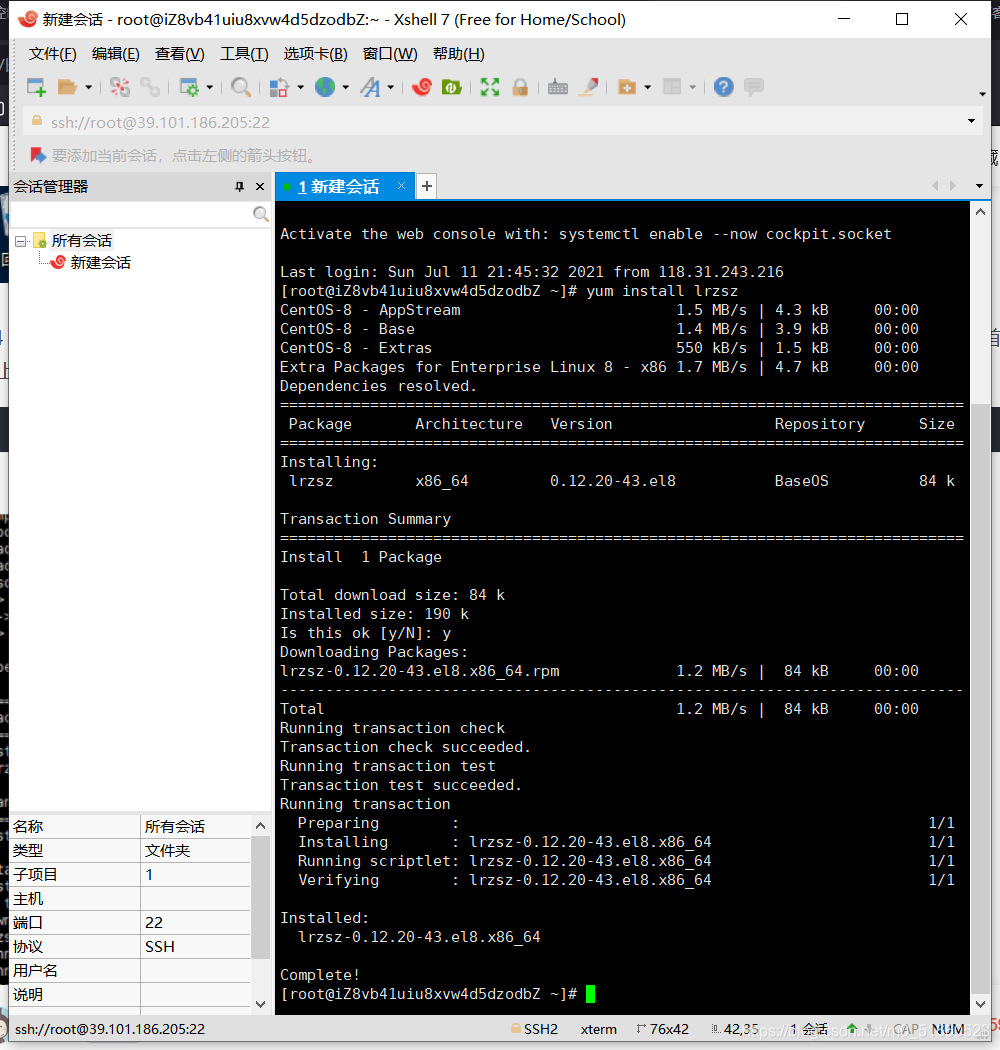This screenshot has width=1000, height=1050.
Task: Open dropdown next to Font icon
Action: [x=390, y=87]
